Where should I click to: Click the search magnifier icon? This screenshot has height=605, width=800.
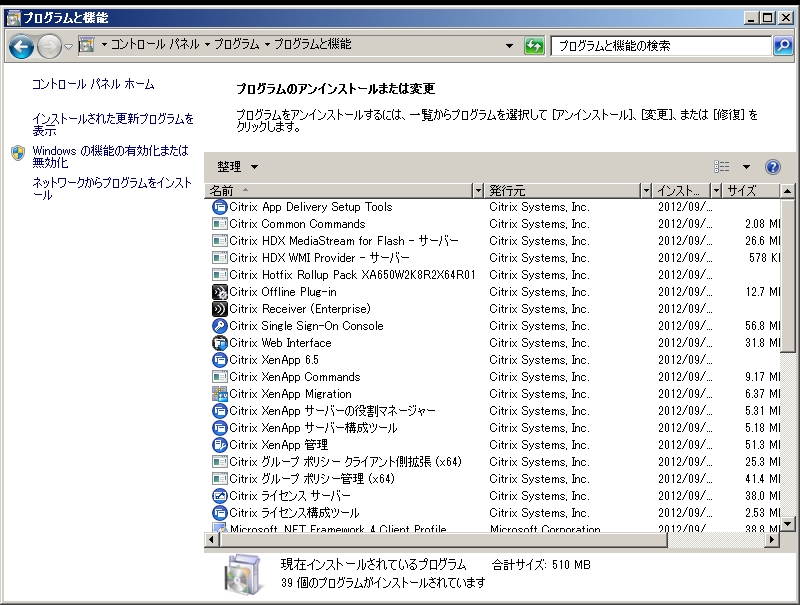tap(782, 46)
